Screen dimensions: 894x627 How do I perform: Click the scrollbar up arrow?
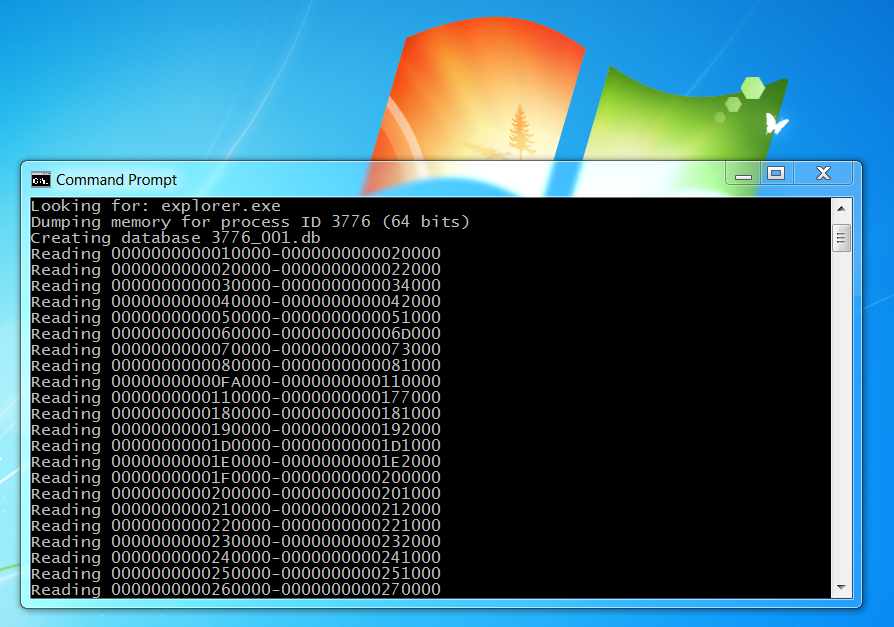tap(841, 208)
